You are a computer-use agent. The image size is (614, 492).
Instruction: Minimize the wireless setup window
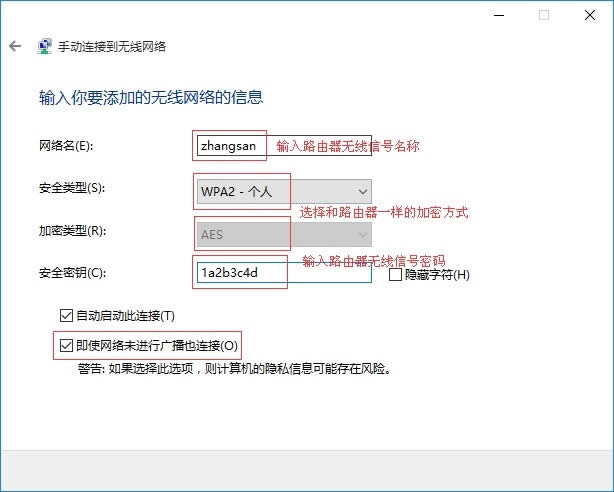tap(497, 15)
